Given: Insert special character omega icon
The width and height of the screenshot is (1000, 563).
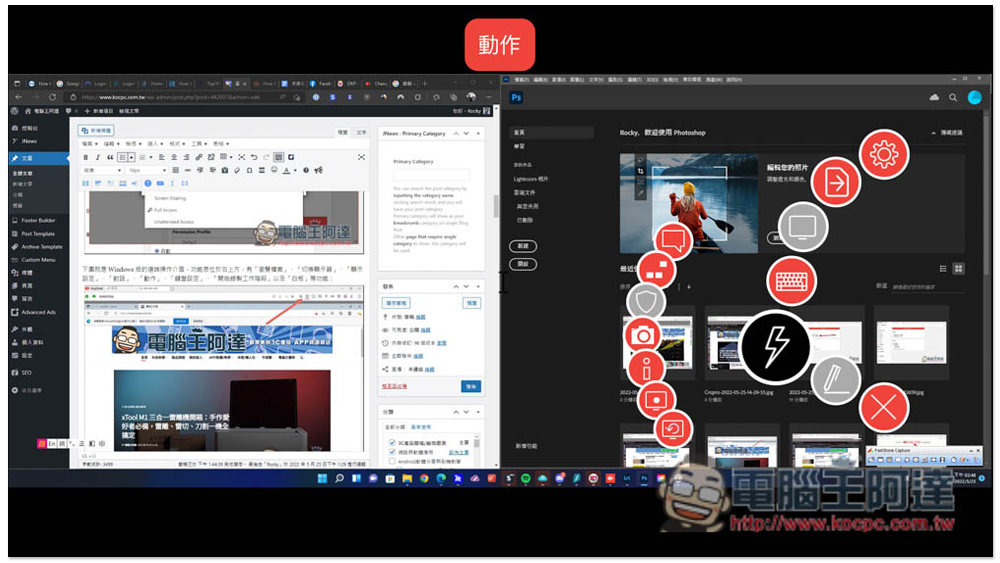Looking at the screenshot, I should click(x=249, y=170).
